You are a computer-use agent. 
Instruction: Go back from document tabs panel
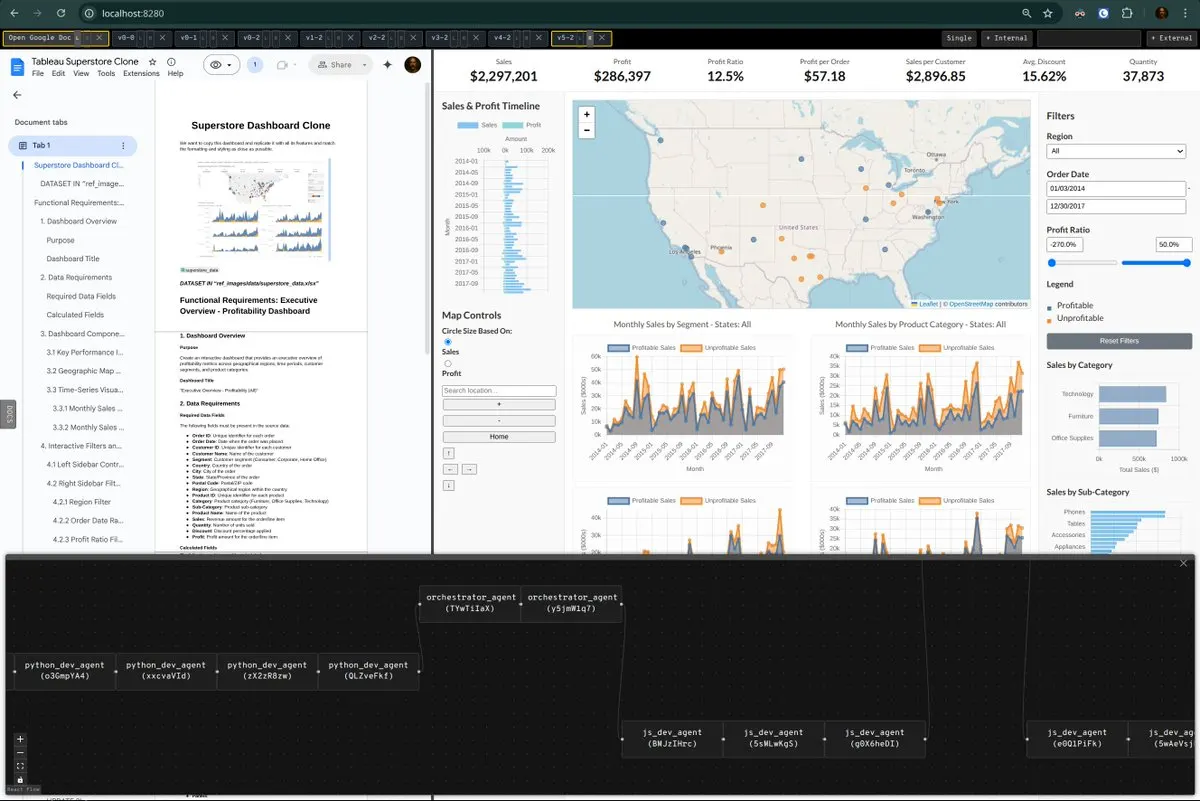[17, 95]
